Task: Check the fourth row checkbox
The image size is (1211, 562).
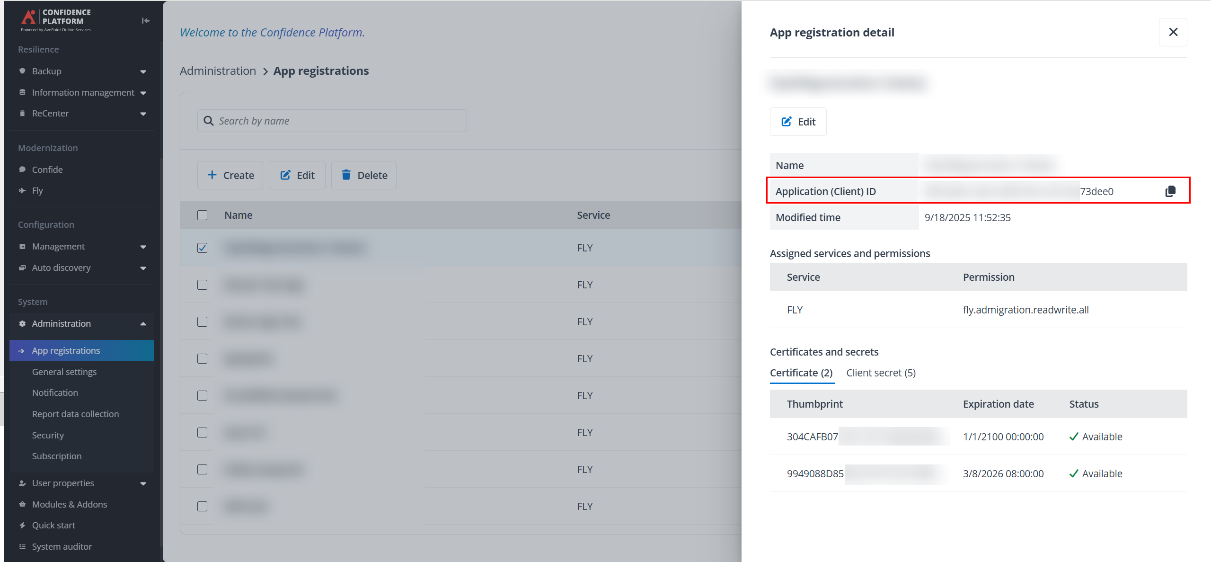Action: [x=203, y=359]
